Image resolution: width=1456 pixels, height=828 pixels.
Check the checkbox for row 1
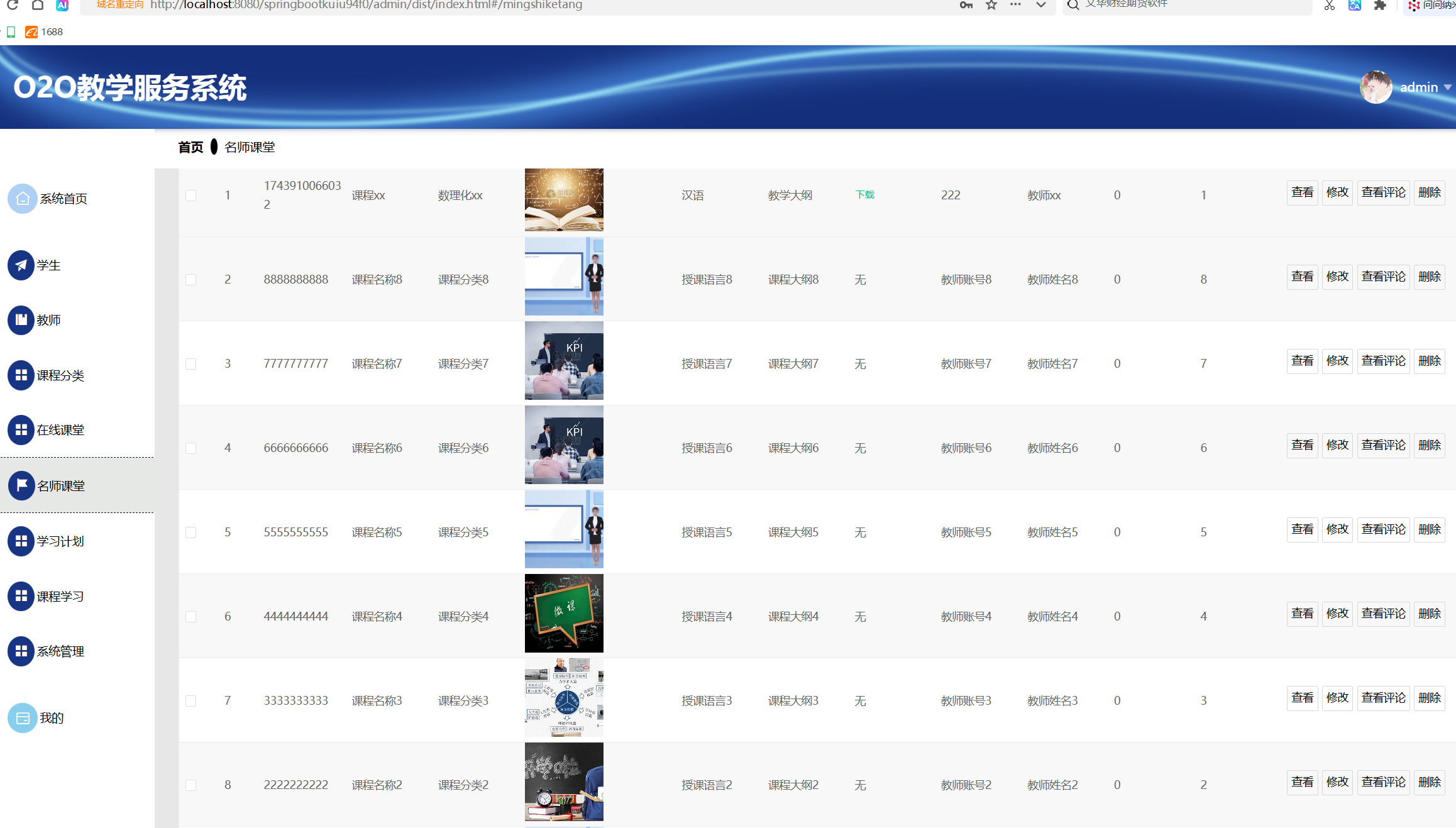tap(190, 196)
